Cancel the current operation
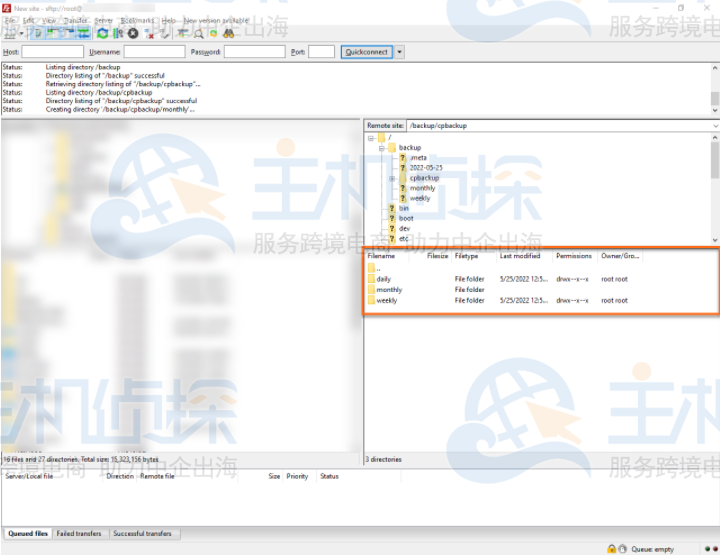Screen dimensions: 720x556 (x=133, y=34)
